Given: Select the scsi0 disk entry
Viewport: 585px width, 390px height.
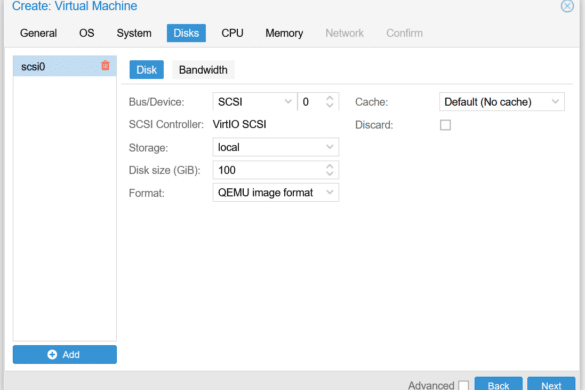Looking at the screenshot, I should [x=65, y=66].
